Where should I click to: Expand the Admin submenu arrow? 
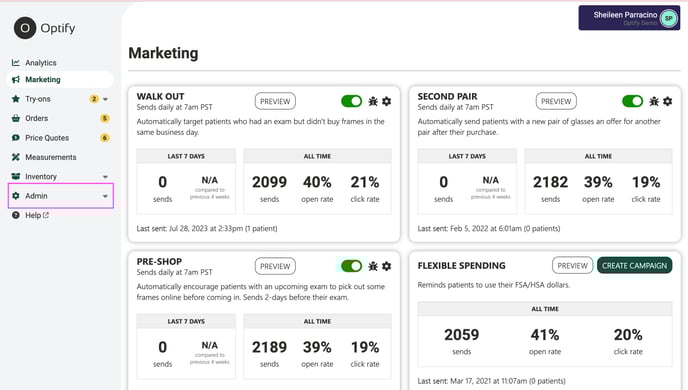pyautogui.click(x=105, y=196)
